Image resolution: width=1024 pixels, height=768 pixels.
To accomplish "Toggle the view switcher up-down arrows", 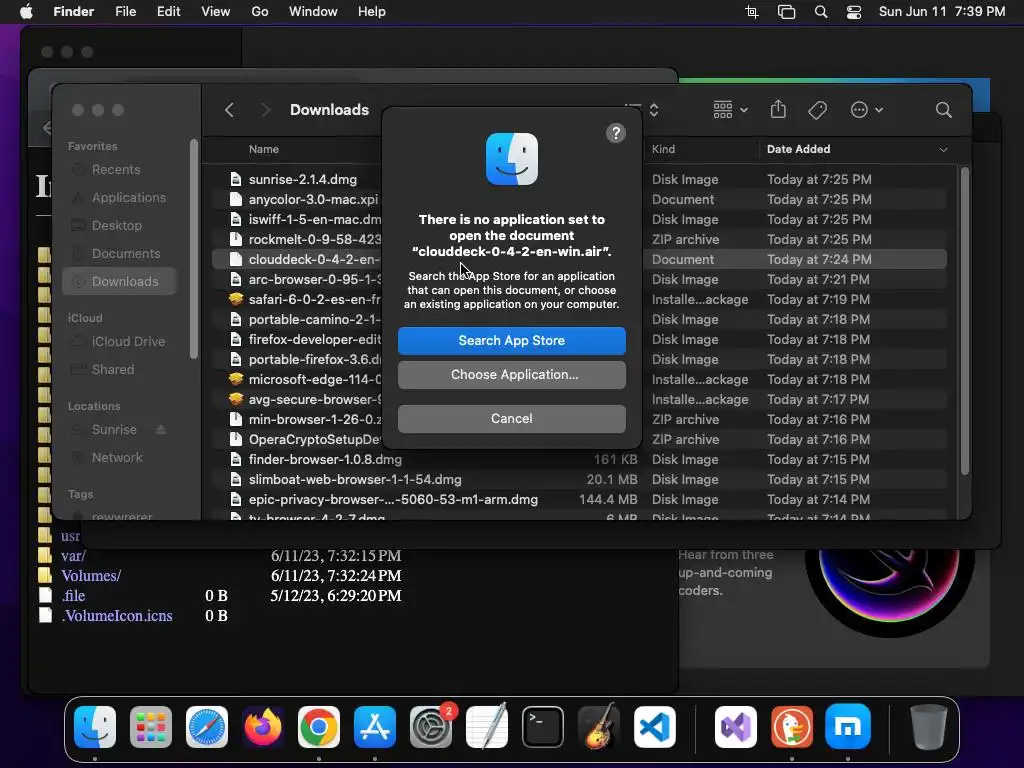I will (654, 110).
